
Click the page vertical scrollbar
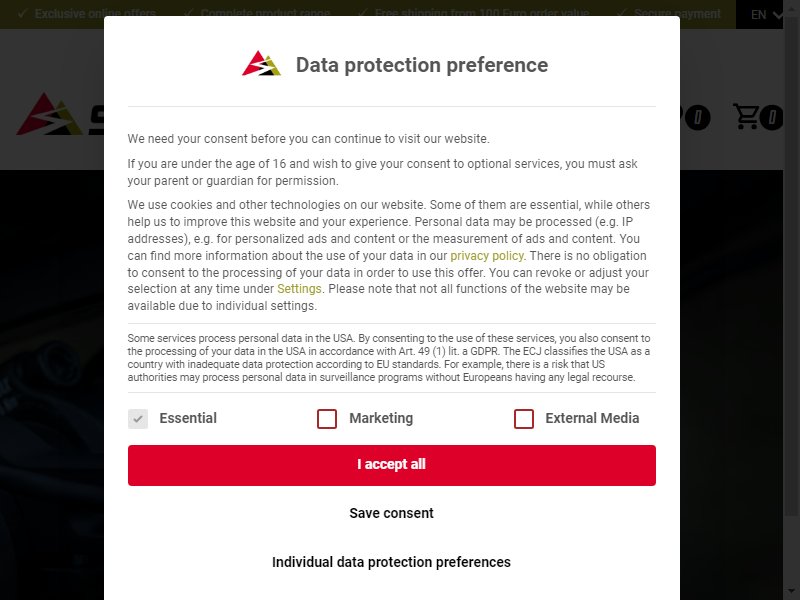click(791, 300)
